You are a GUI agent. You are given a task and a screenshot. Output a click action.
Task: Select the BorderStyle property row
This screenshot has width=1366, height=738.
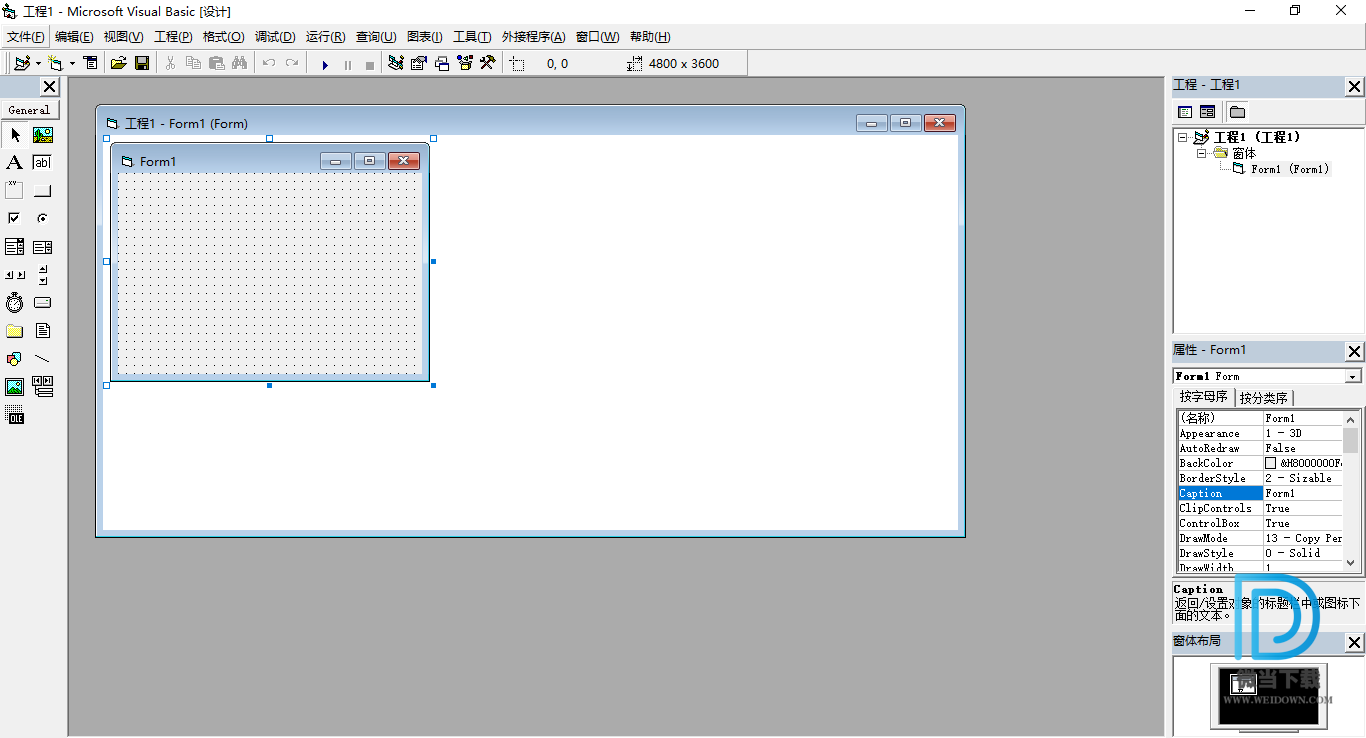[1259, 478]
